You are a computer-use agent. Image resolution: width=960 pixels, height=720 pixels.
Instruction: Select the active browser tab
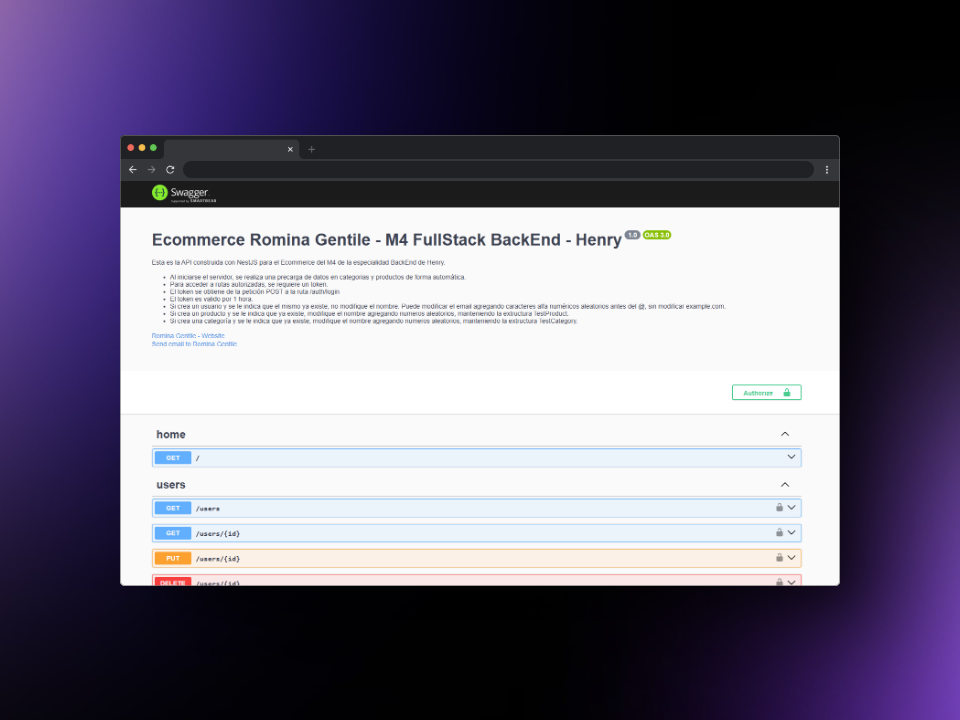click(231, 149)
